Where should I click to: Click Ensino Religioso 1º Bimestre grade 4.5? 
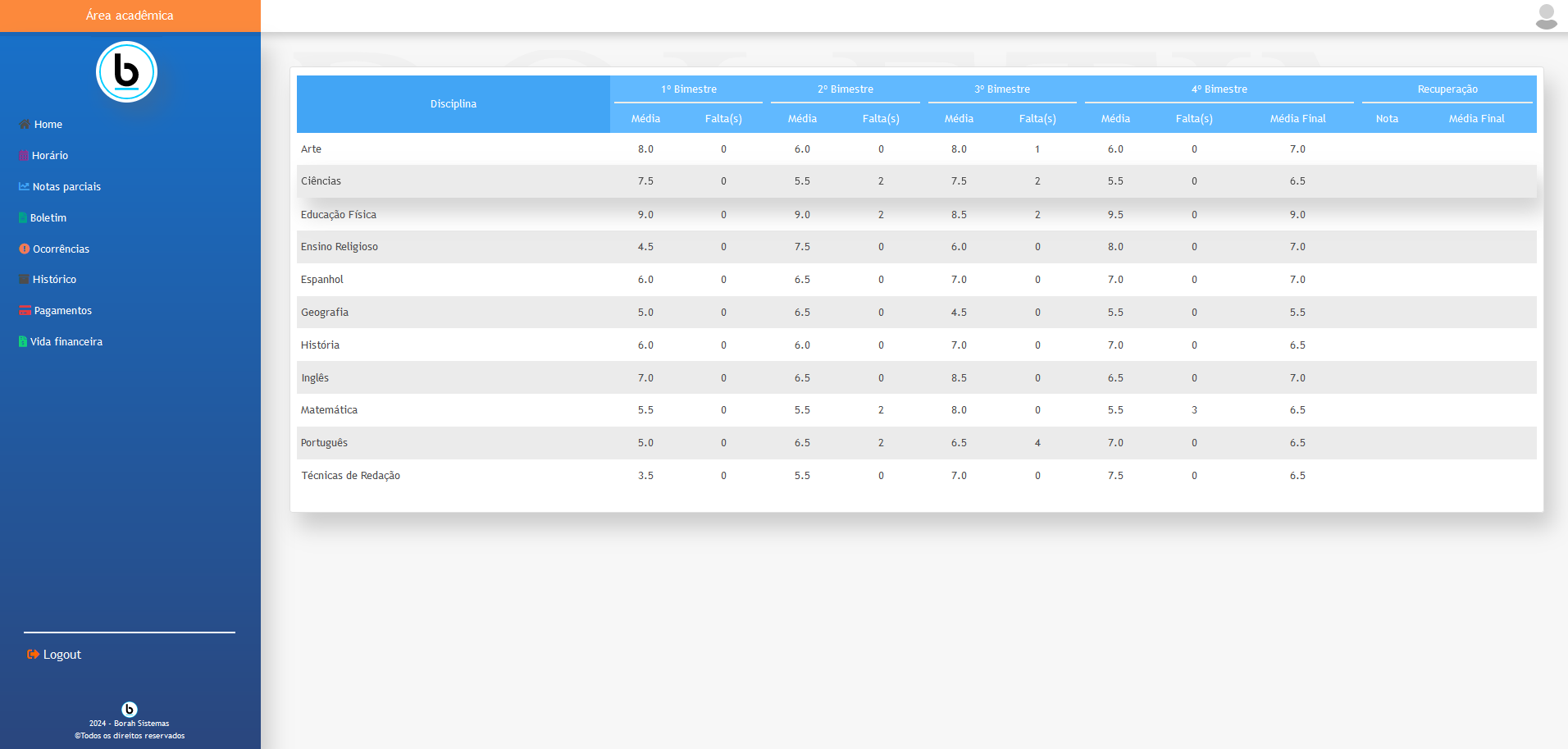[x=645, y=247]
